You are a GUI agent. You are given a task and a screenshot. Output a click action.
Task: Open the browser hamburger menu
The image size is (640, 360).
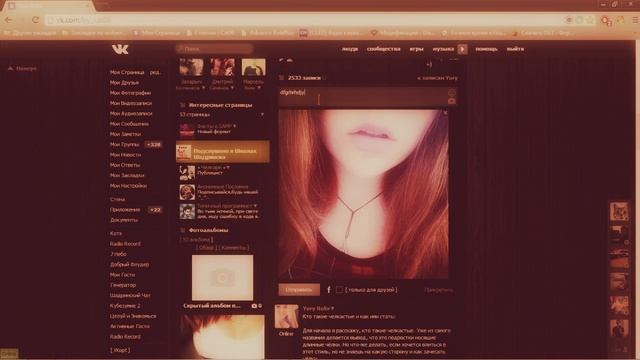point(635,20)
